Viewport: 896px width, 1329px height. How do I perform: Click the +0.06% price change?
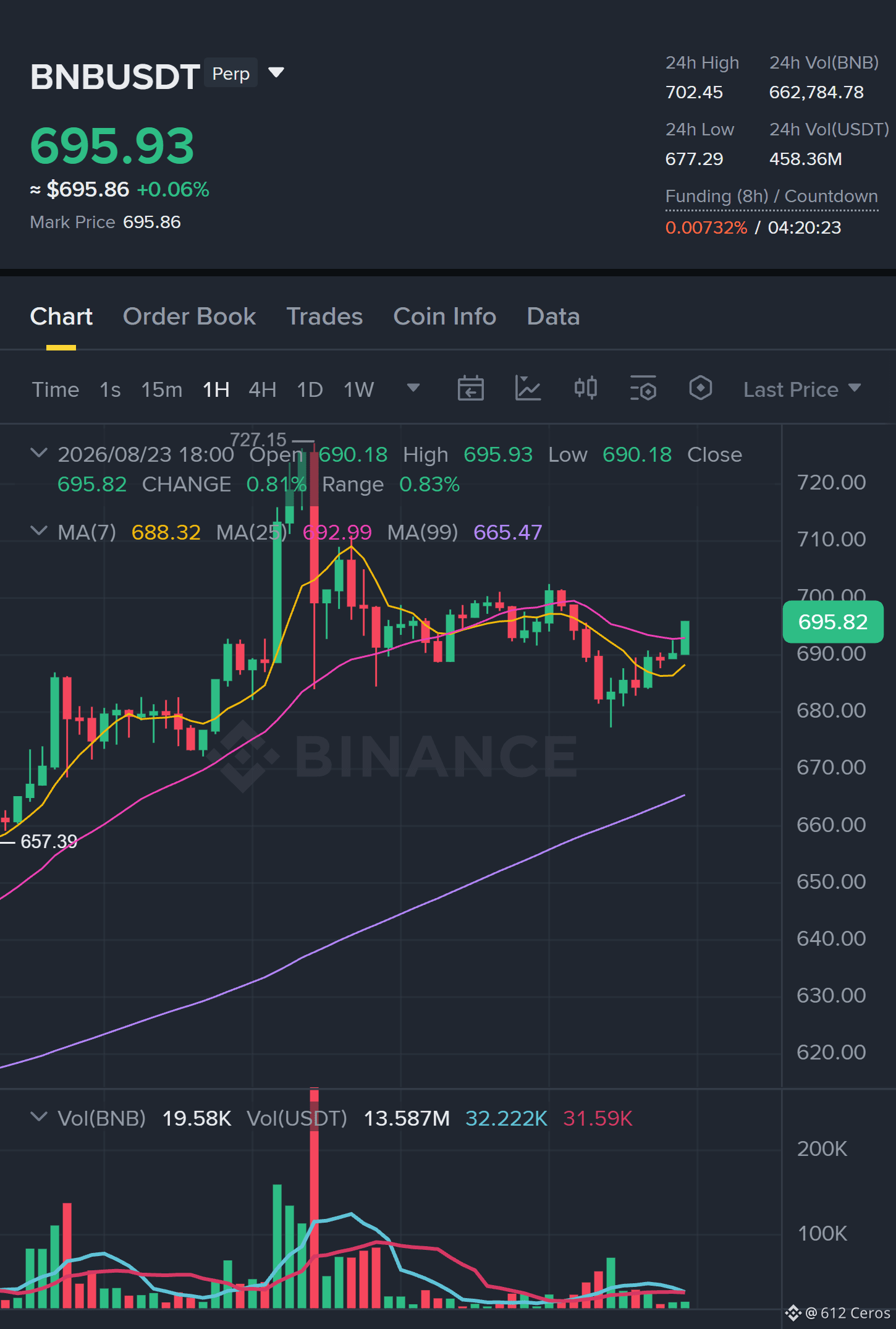pos(173,190)
